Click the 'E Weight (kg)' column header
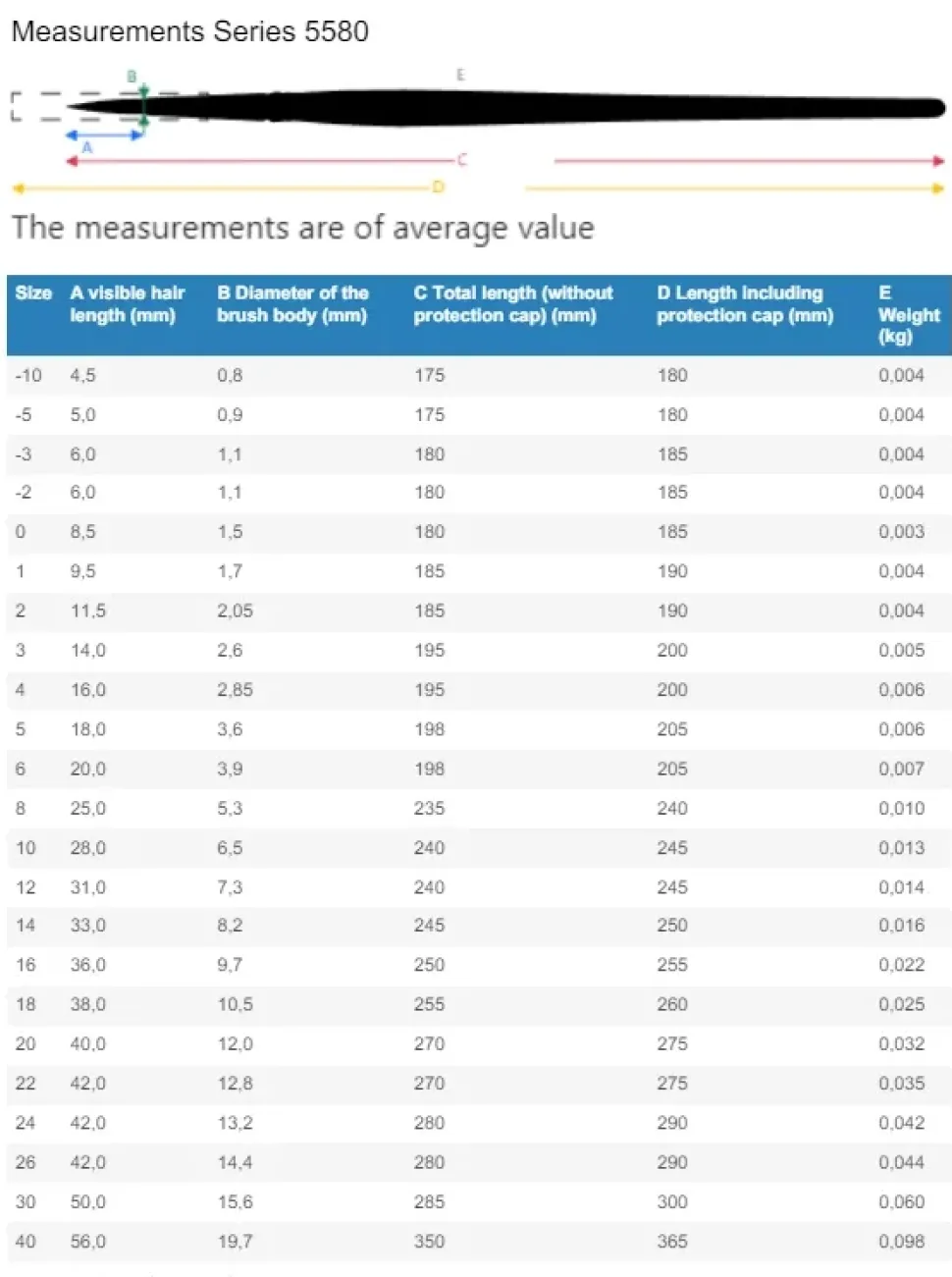952x1277 pixels. coord(908,314)
